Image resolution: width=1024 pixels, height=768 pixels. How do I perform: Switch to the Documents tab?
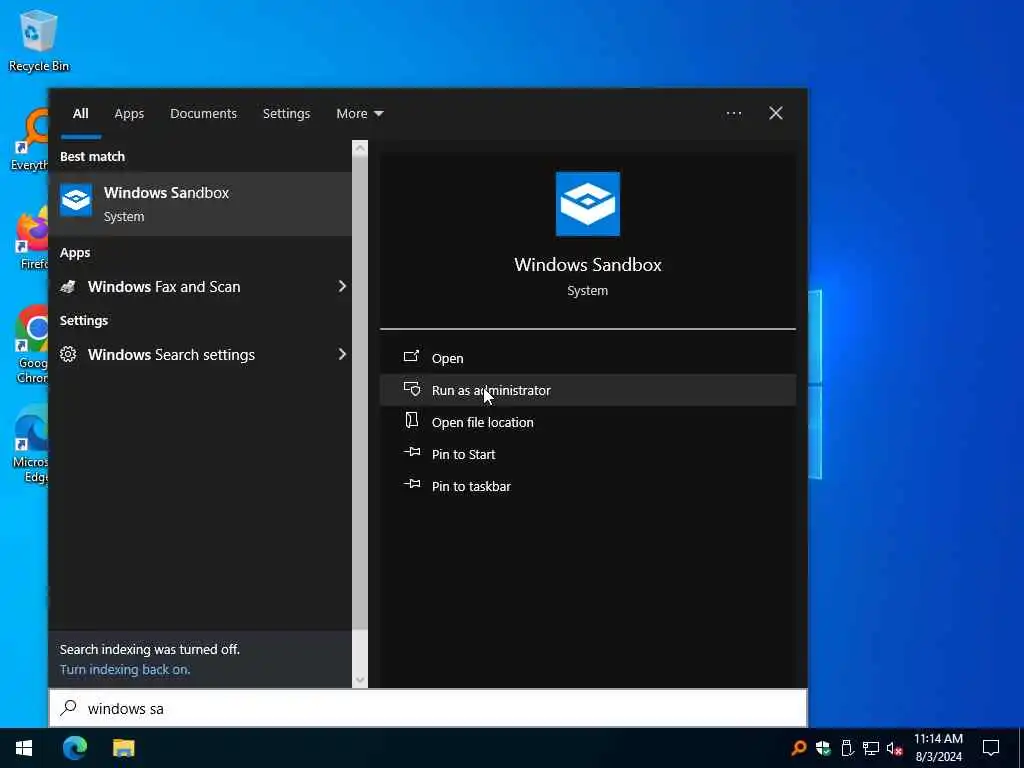tap(203, 114)
